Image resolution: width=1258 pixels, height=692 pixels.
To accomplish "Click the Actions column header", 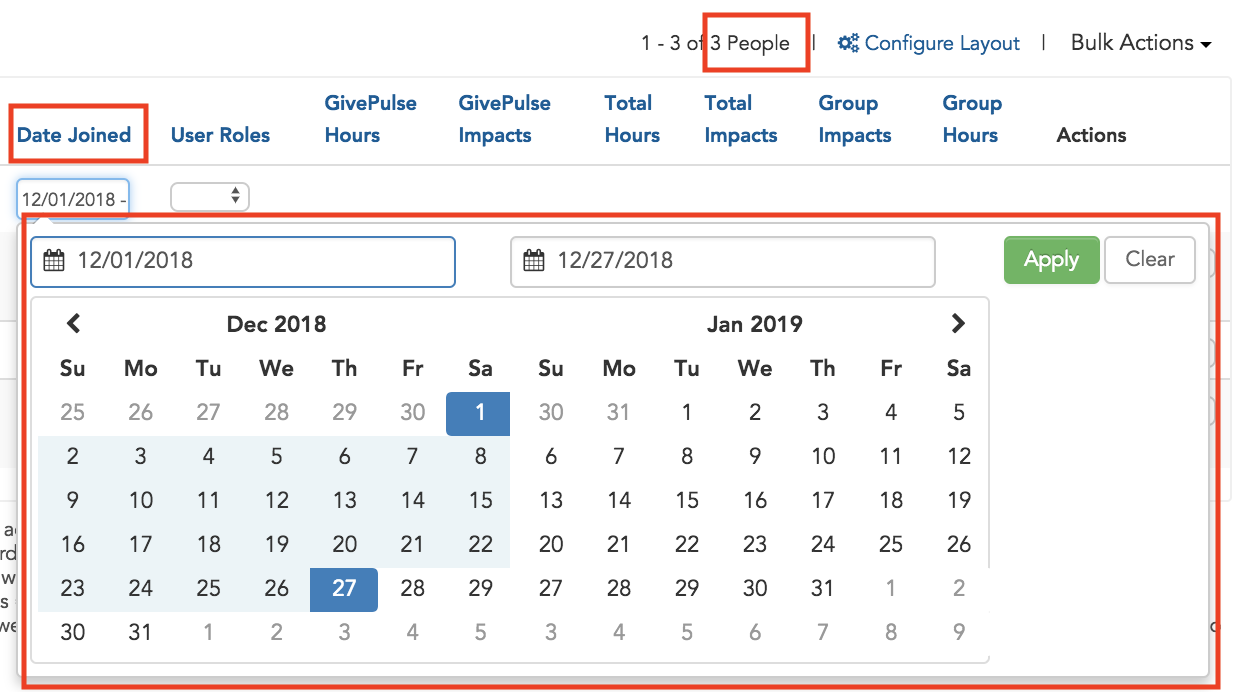I will (x=1091, y=135).
